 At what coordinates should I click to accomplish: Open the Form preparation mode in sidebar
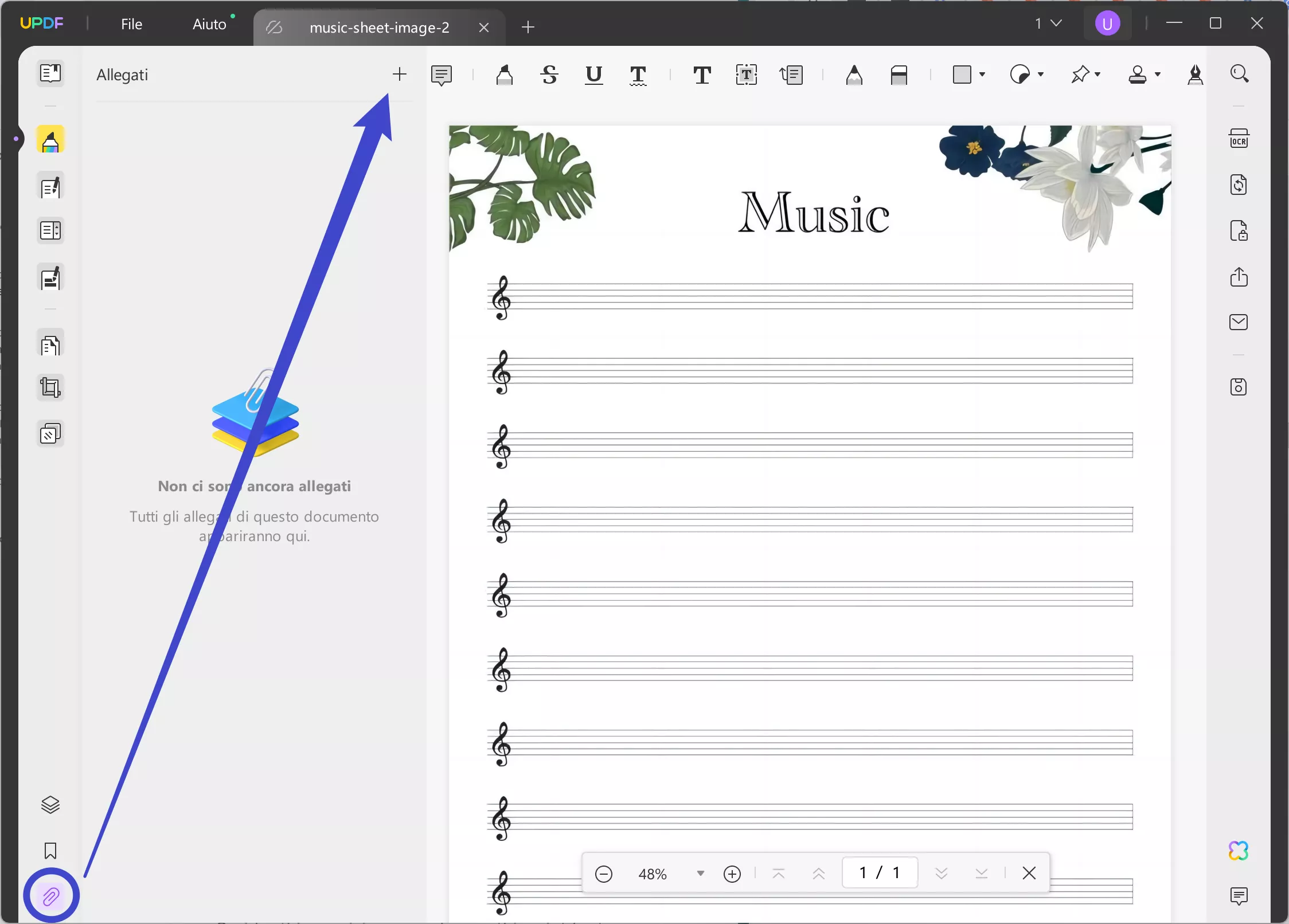click(50, 231)
